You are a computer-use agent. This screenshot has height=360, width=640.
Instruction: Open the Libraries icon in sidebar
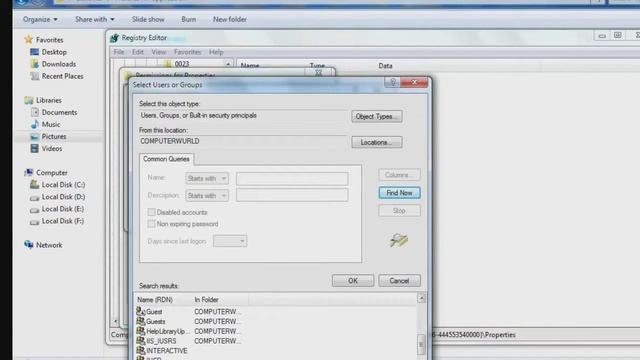pyautogui.click(x=29, y=100)
